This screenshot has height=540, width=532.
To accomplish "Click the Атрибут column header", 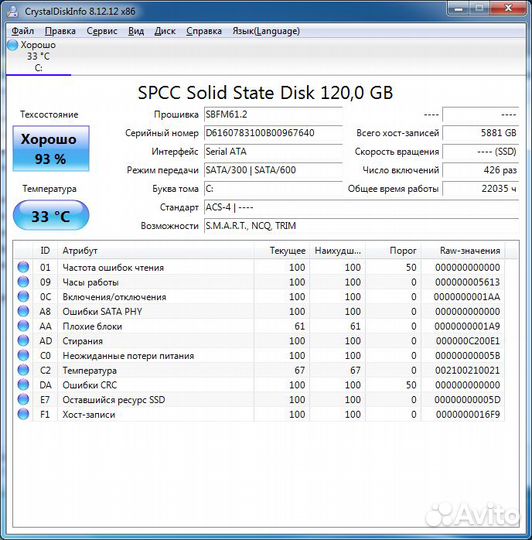I will pos(156,251).
